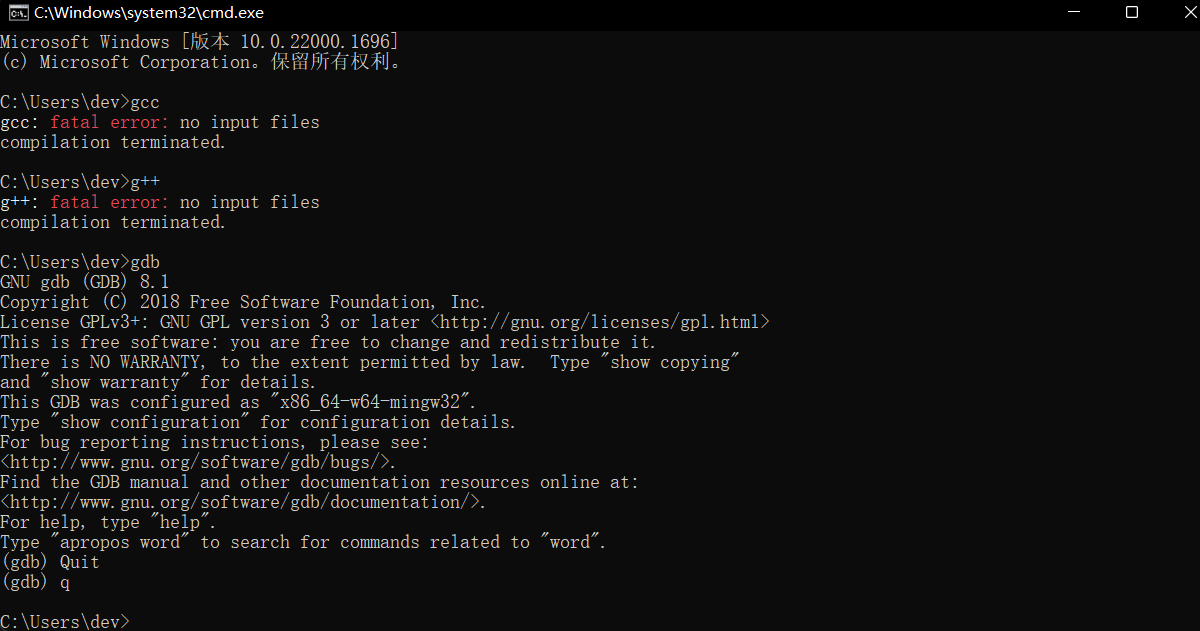Viewport: 1200px width, 631px height.
Task: Click the 'GNU gdb (GDB) 8.1' line
Action: point(85,282)
